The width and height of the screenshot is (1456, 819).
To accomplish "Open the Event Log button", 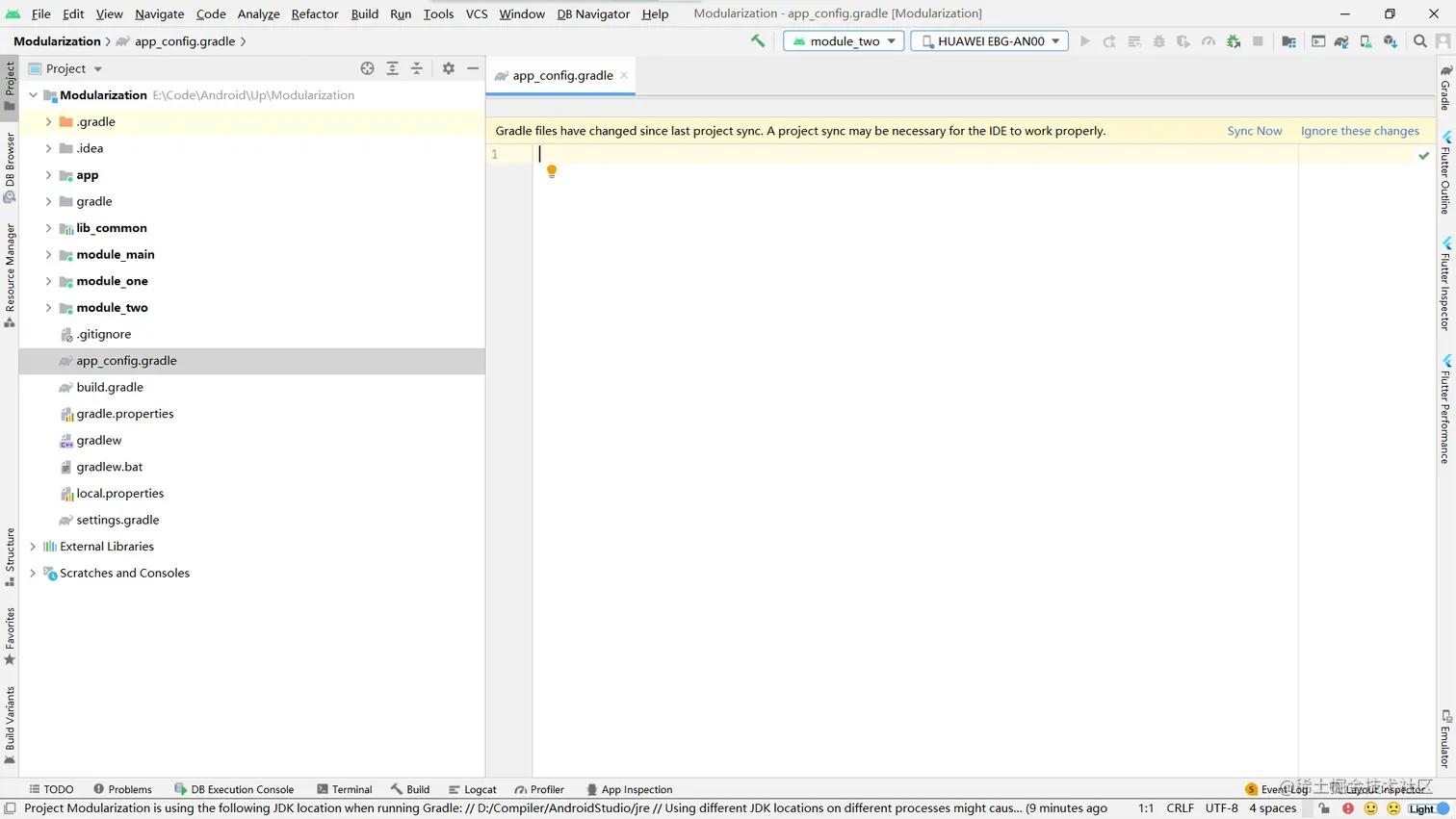I will pyautogui.click(x=1277, y=789).
